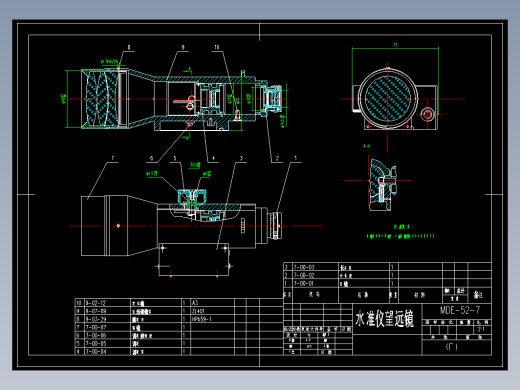Select the 备注 remarks column header
520x390 pixels.
478,295
